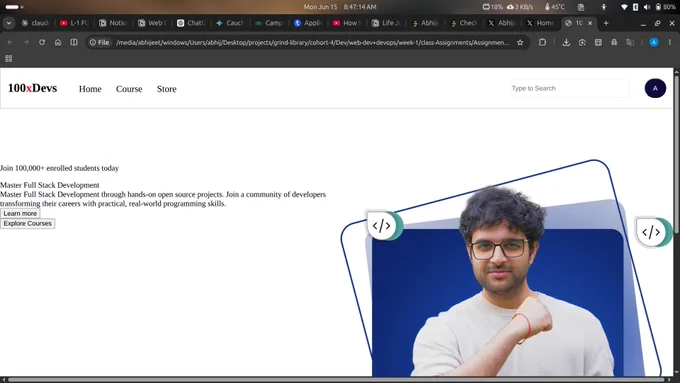Click the Home navigation link
The height and width of the screenshot is (383, 680).
[90, 89]
